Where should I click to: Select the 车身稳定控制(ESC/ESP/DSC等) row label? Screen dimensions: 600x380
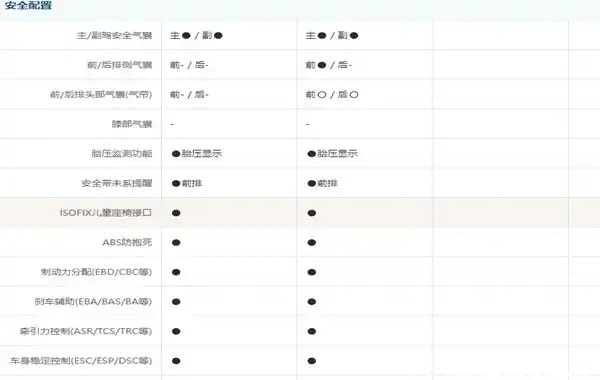81,361
